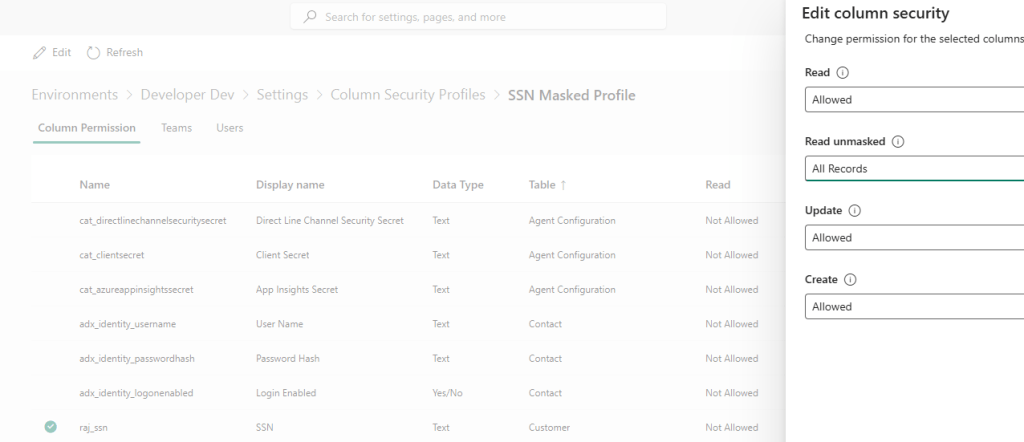This screenshot has height=442, width=1024.
Task: Click info icon next to Read
Action: click(842, 73)
